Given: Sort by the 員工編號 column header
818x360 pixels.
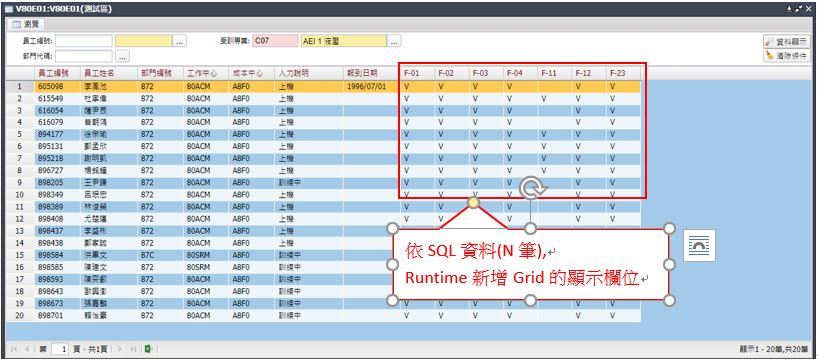Looking at the screenshot, I should (58, 74).
